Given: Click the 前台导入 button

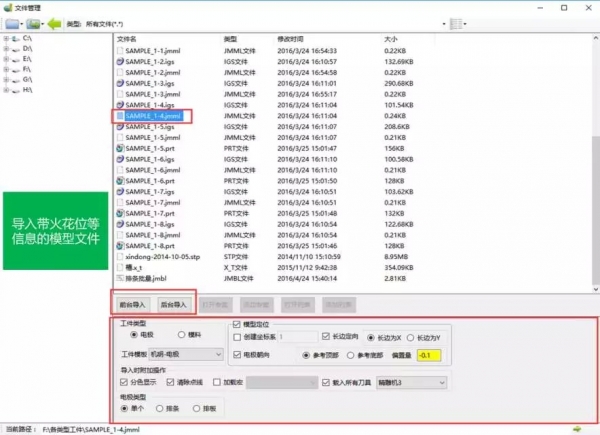Looking at the screenshot, I should (132, 304).
